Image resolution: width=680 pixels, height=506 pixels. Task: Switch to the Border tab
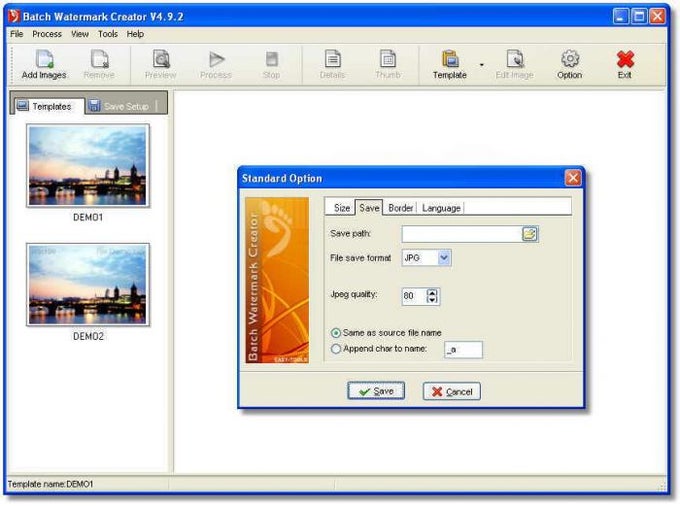point(400,208)
